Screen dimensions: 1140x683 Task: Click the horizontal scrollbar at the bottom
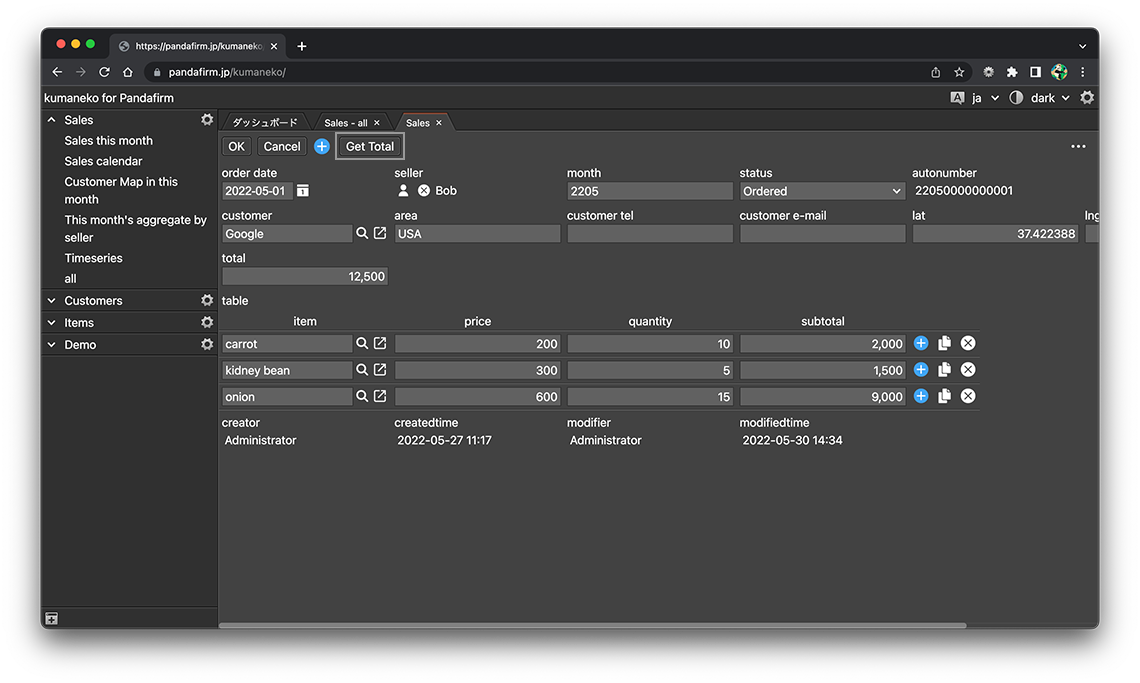point(592,626)
